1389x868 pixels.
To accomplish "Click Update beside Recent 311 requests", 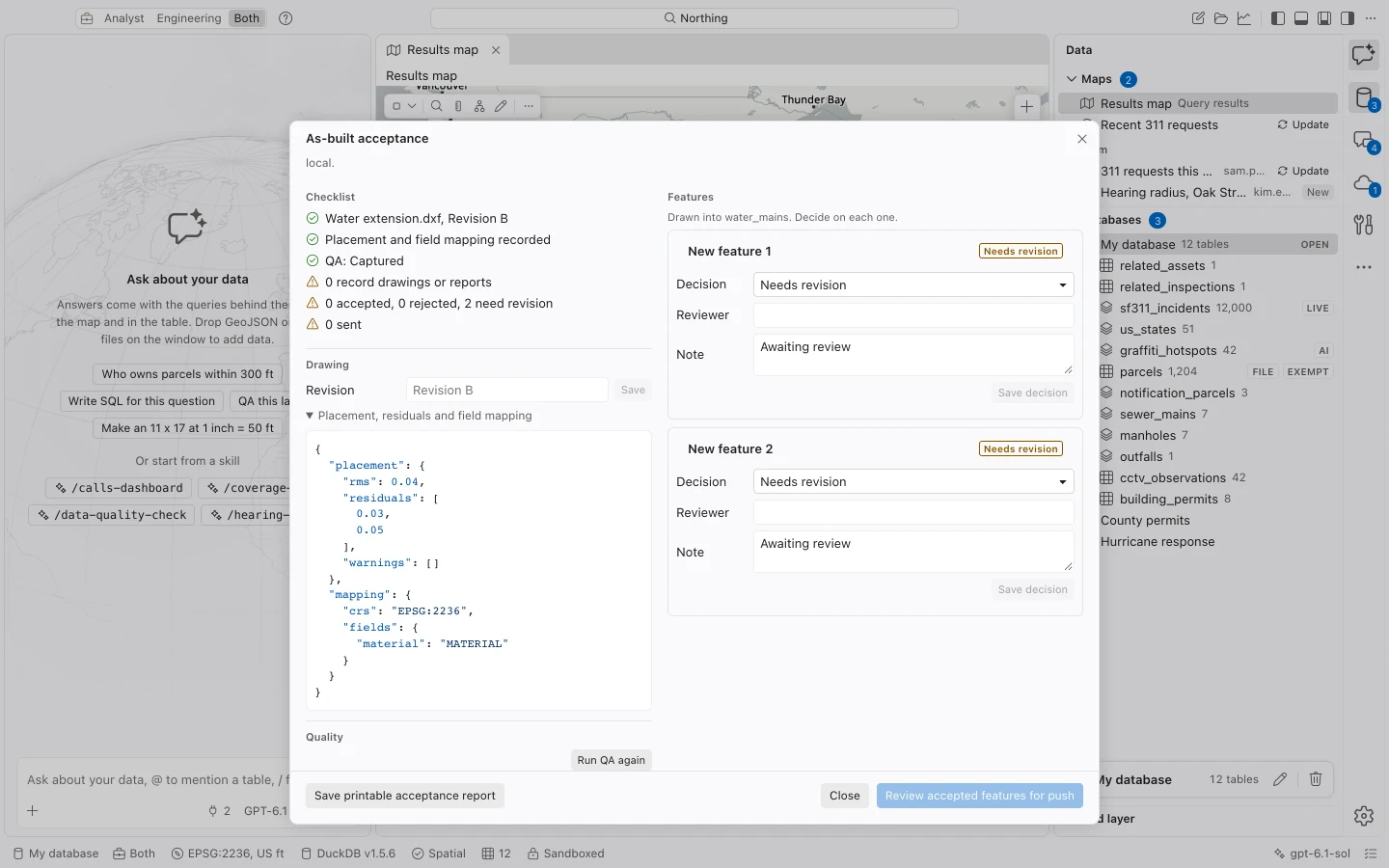I will pos(1303,125).
